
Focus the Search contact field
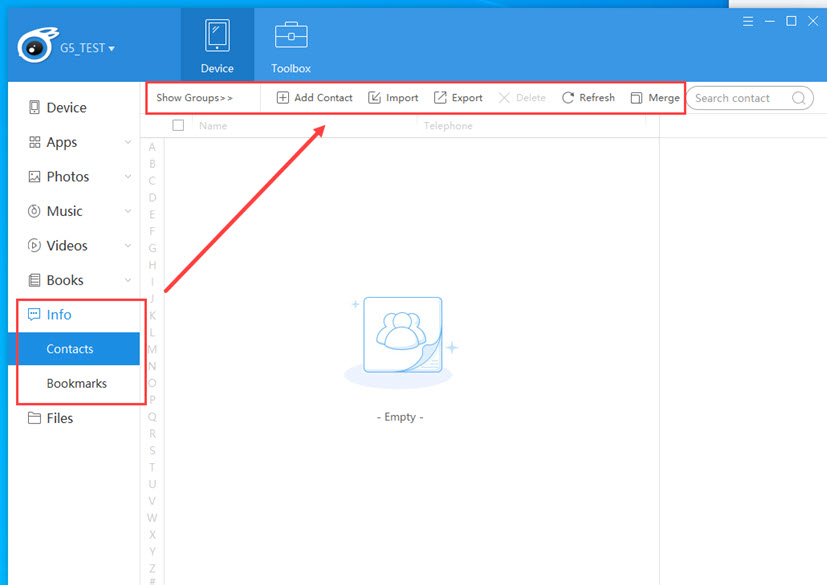(x=749, y=98)
